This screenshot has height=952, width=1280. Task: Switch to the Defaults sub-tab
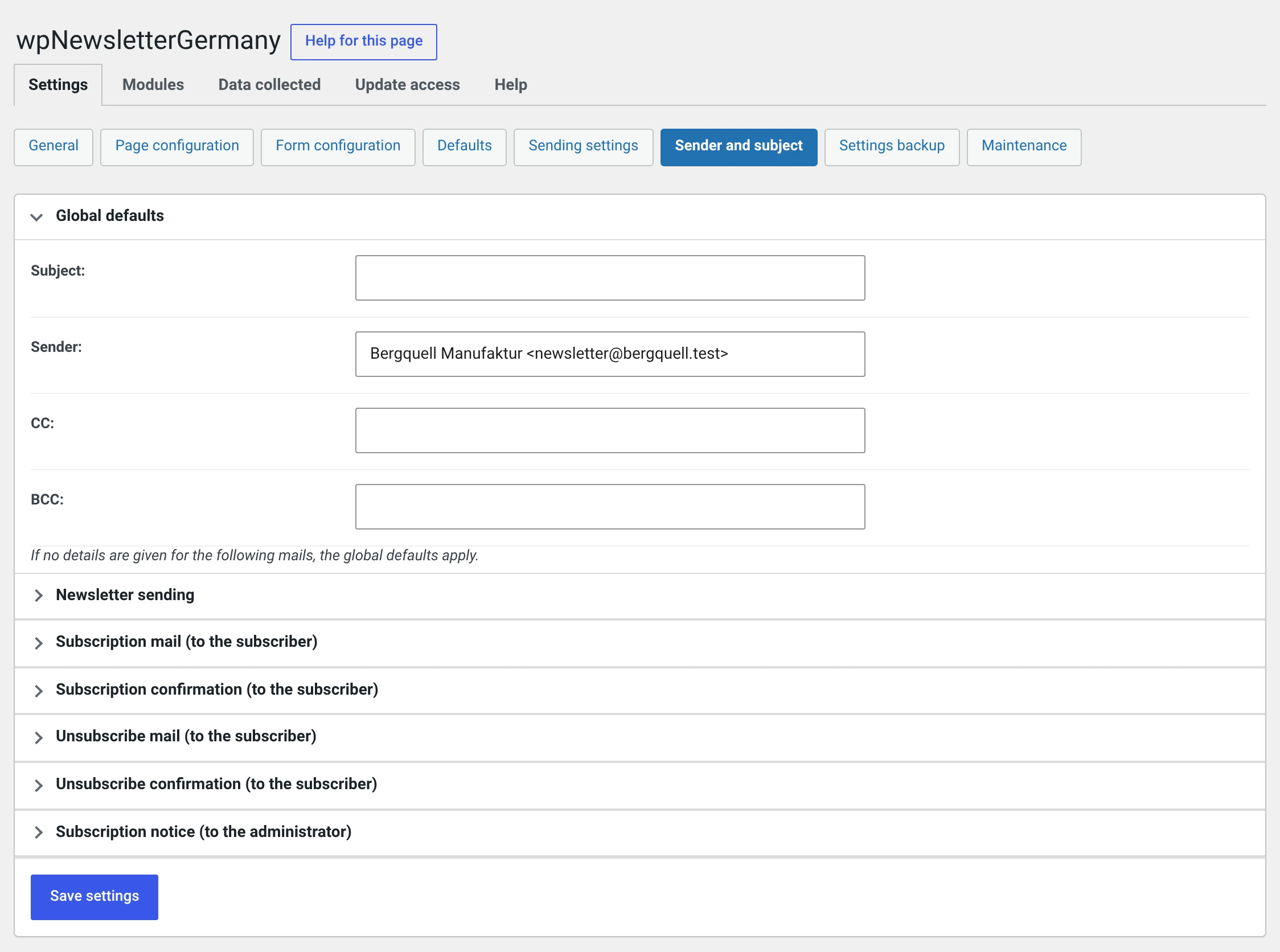tap(465, 146)
